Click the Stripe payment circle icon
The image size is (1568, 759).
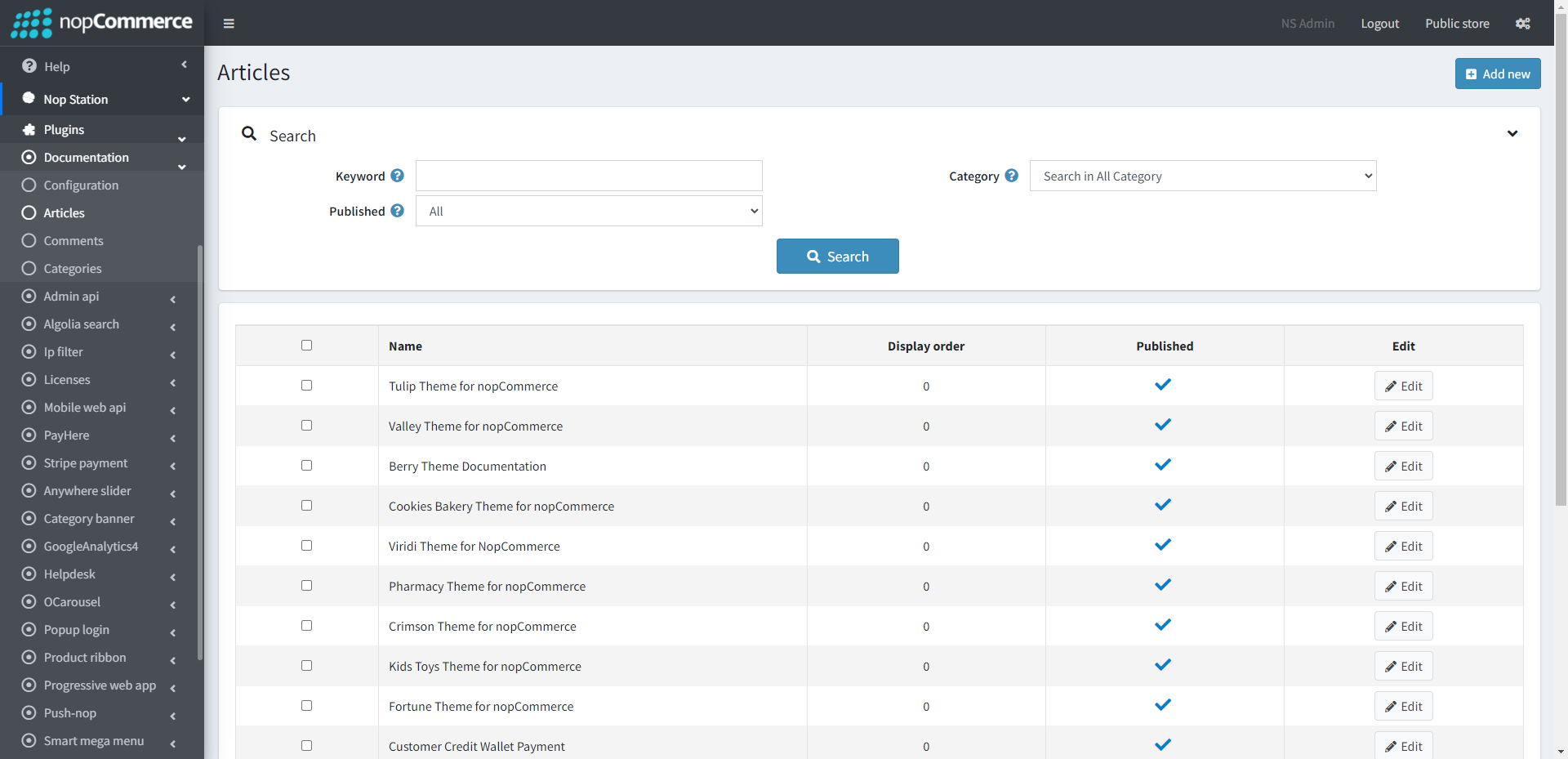(x=29, y=462)
